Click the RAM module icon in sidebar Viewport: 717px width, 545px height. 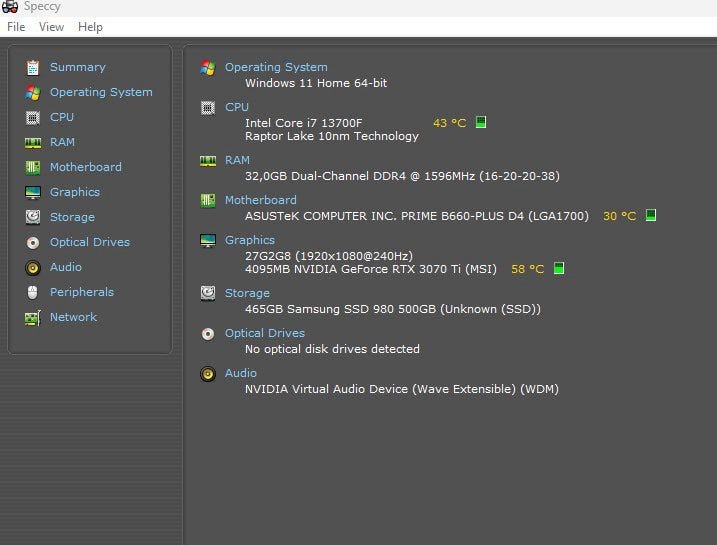(x=33, y=142)
